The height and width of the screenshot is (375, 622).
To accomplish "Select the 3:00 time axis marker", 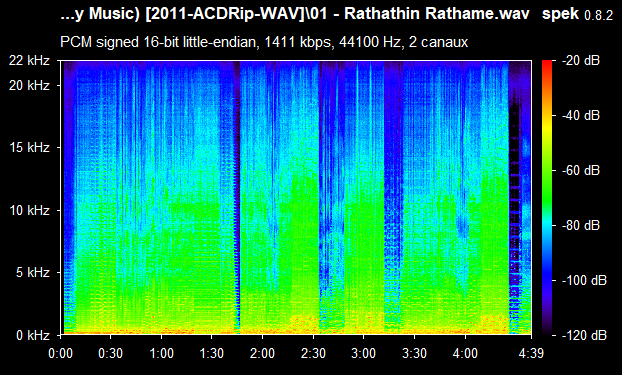I will tap(363, 353).
